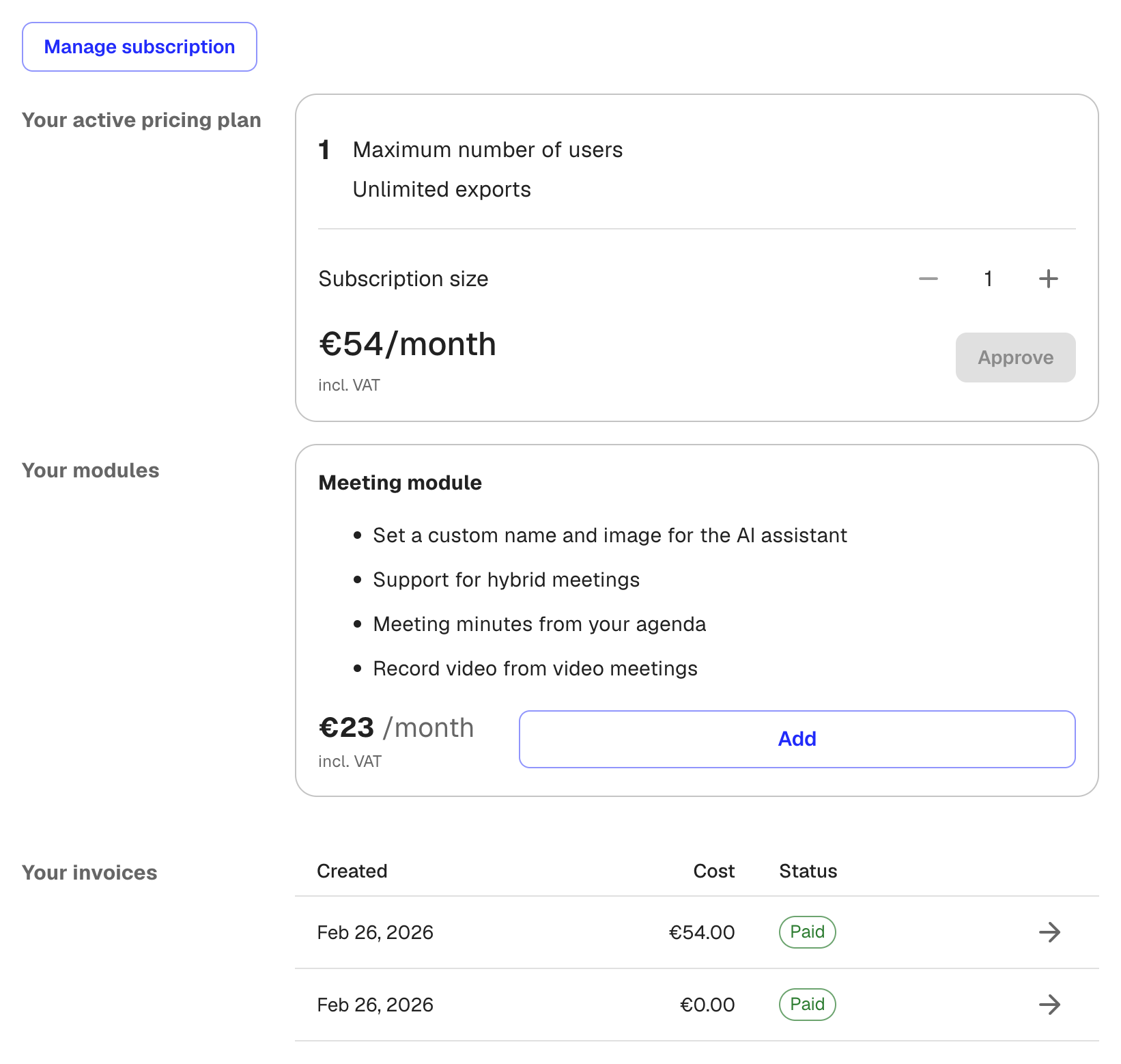This screenshot has height=1064, width=1121.
Task: Click the subscription size quantity field
Action: coord(988,279)
